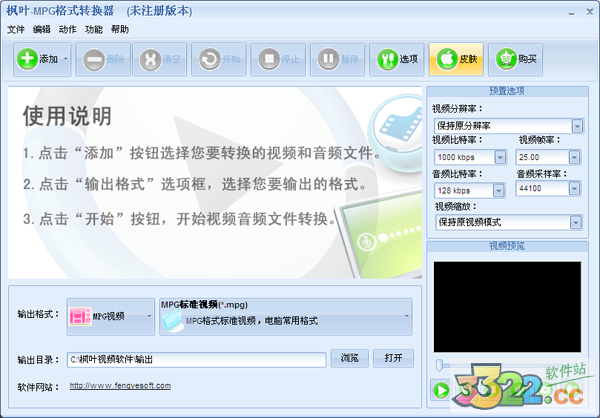Click the 打开 open folder button

393,358
